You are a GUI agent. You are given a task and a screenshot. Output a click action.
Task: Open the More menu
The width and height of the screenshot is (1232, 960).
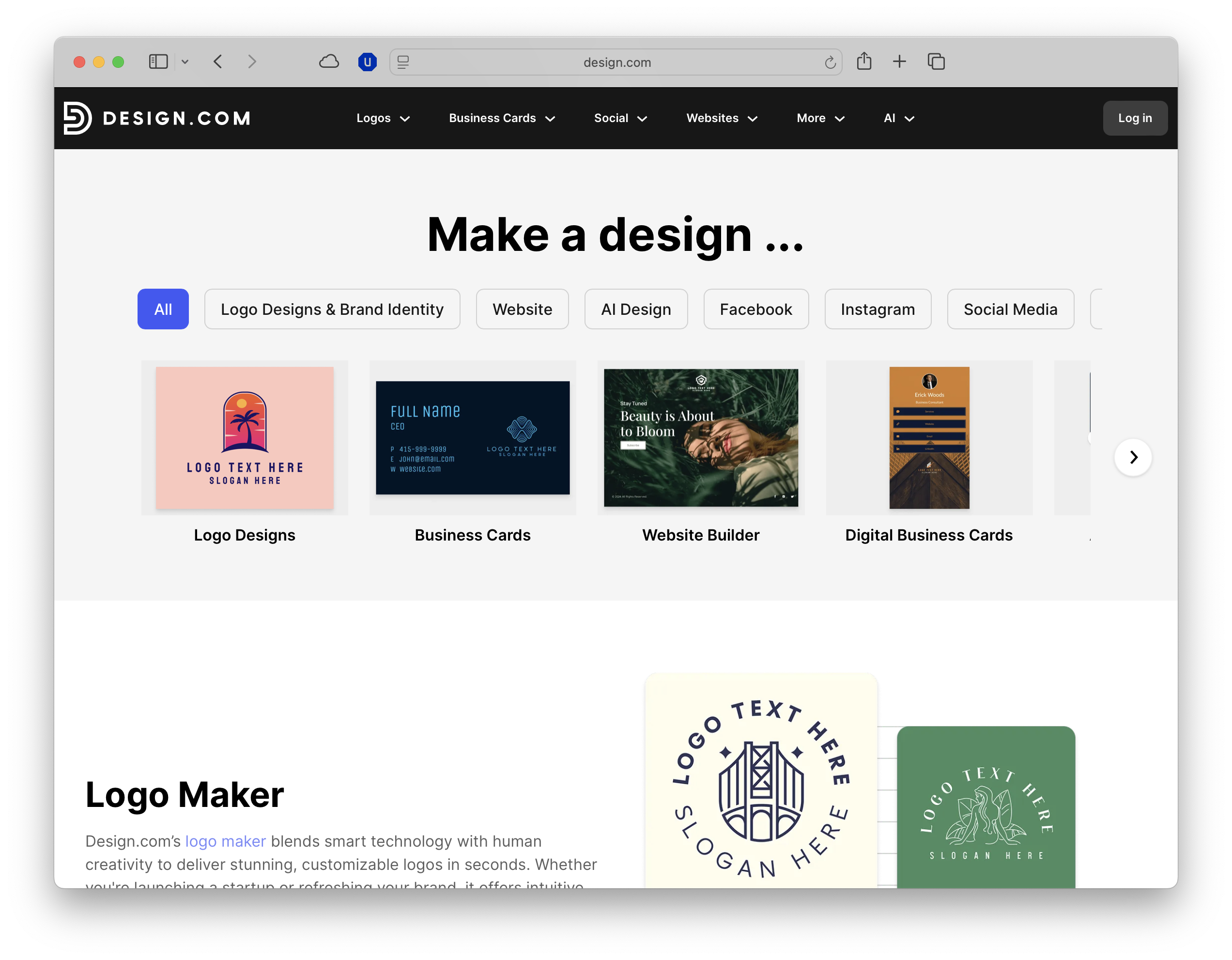click(819, 118)
